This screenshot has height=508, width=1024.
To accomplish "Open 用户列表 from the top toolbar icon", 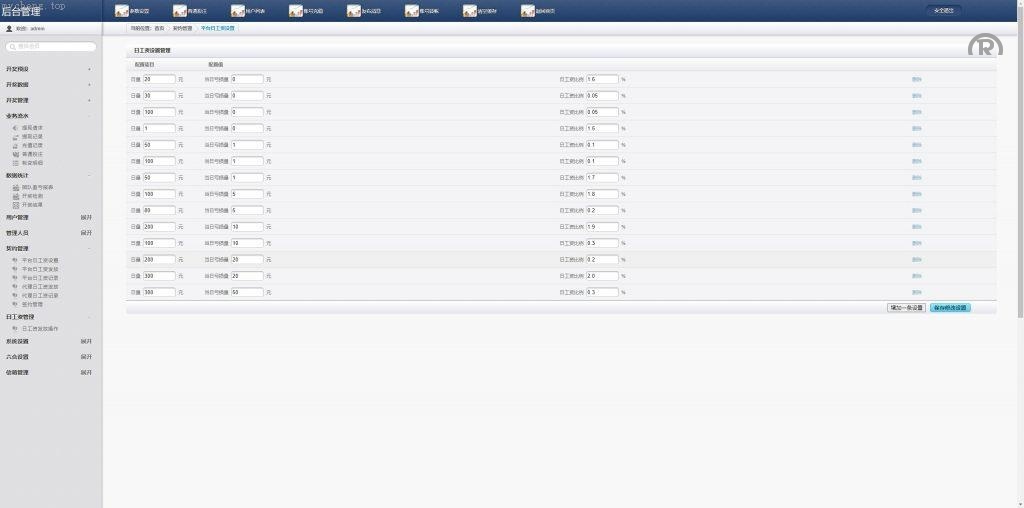I will (238, 11).
